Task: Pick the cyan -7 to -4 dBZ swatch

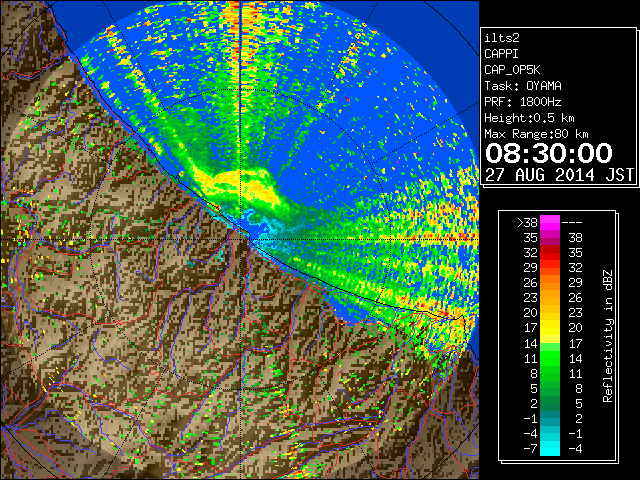Action: (x=550, y=448)
